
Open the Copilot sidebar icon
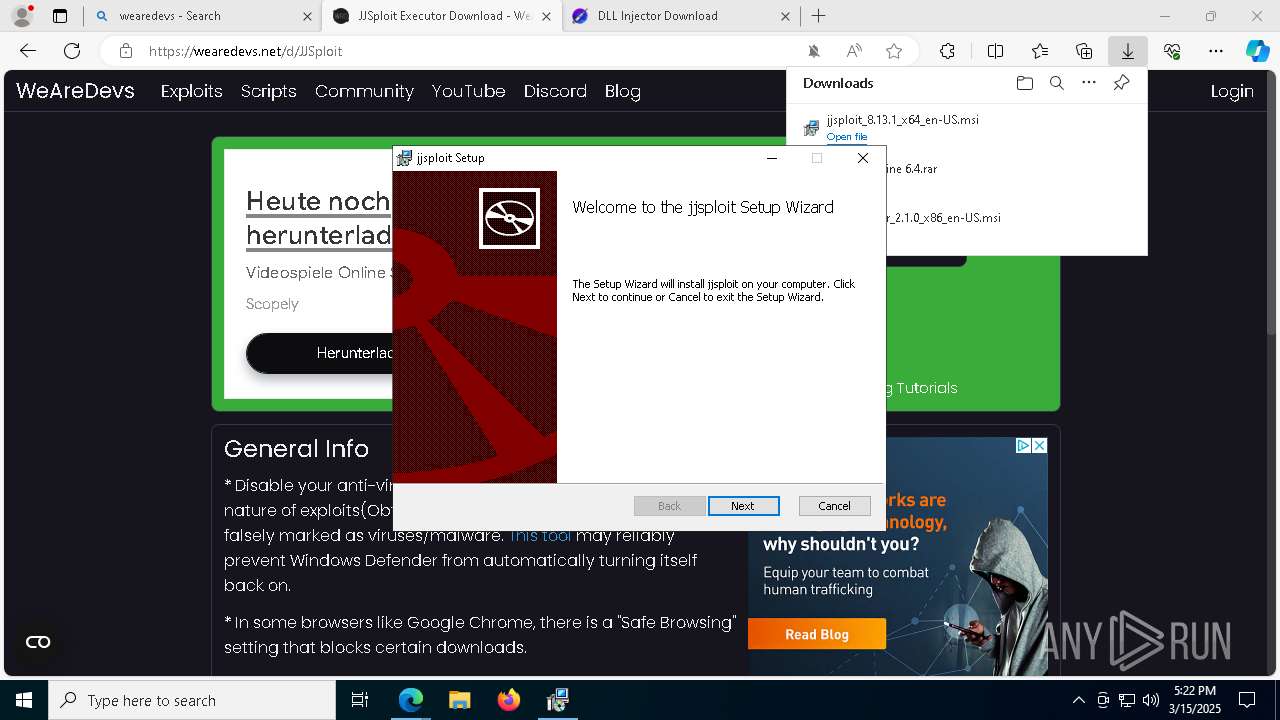[x=1257, y=51]
